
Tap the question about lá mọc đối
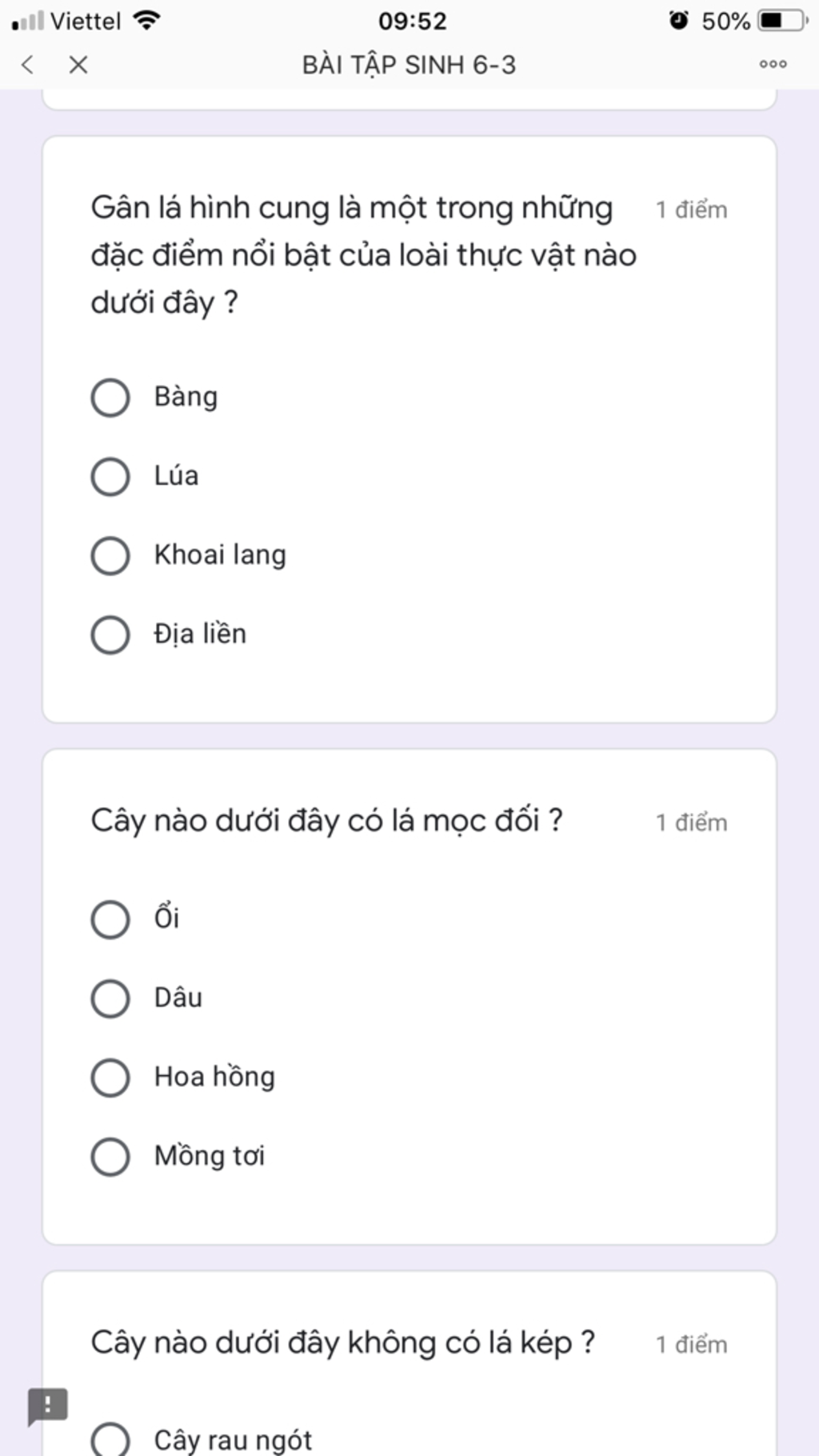coord(326,822)
